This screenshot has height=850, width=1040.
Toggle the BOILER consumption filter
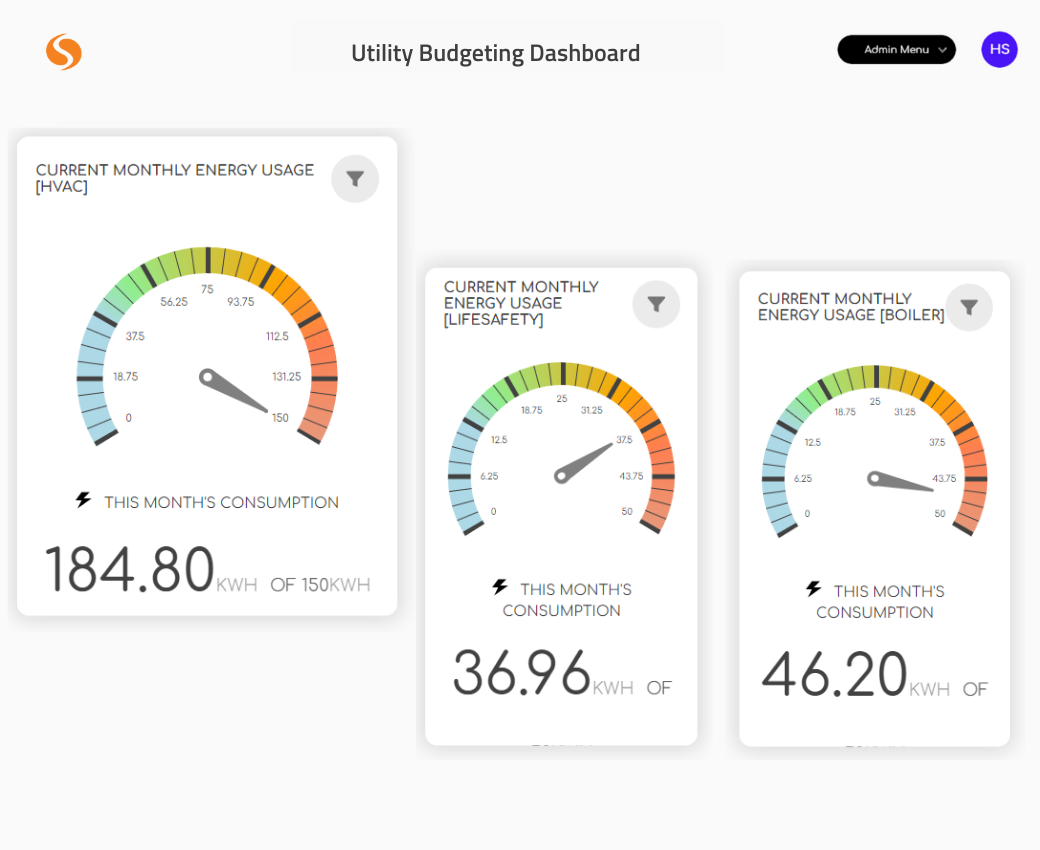(x=968, y=307)
